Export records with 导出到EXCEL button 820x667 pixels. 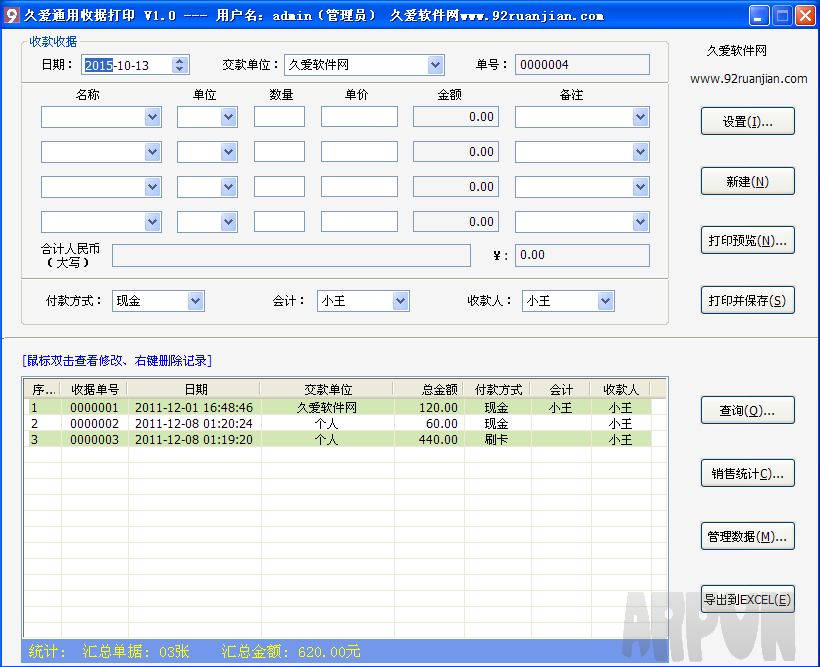click(747, 600)
